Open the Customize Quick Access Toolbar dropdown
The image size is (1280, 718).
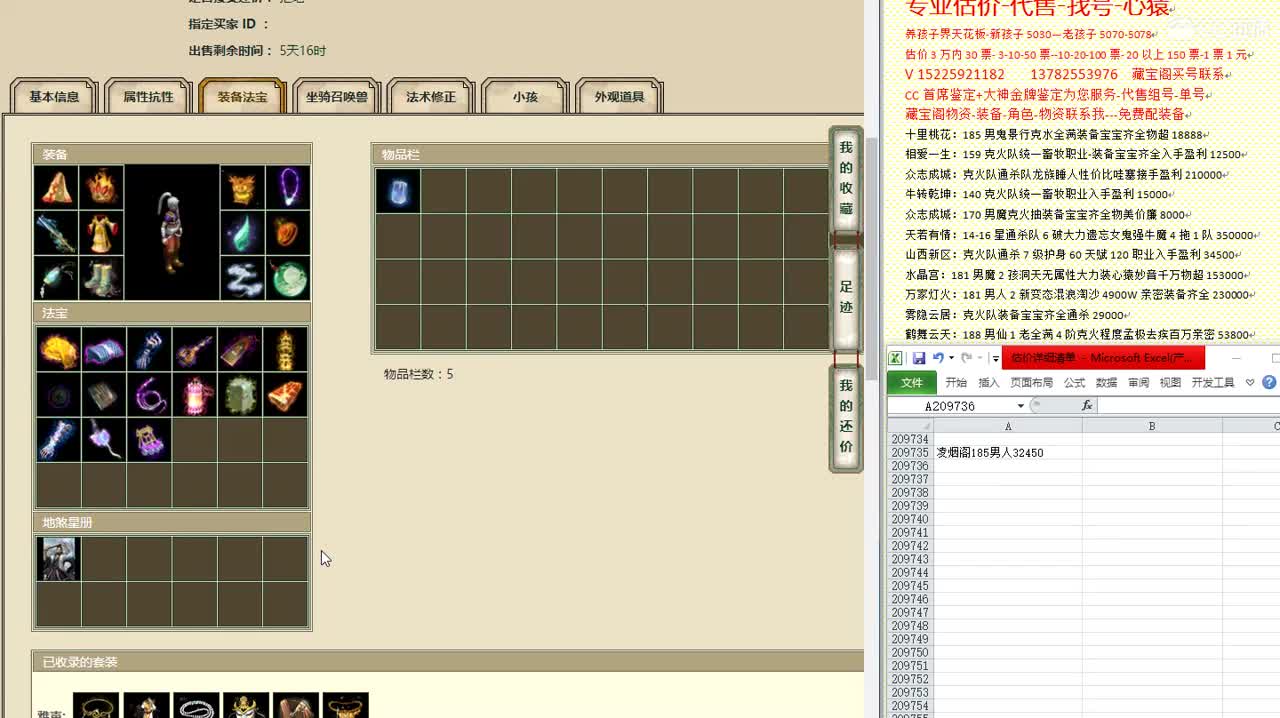coord(996,358)
